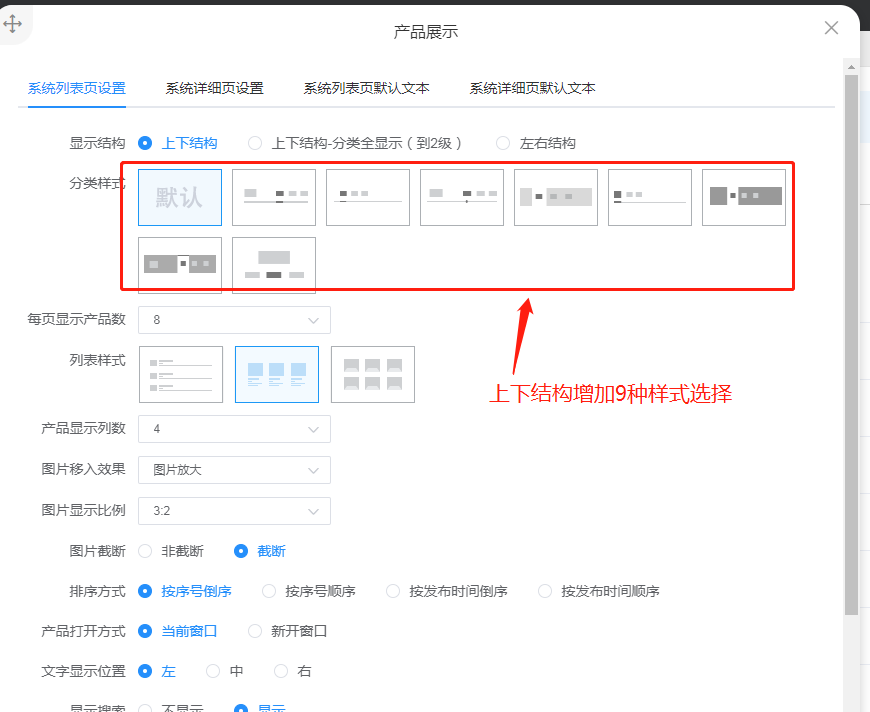Close the 产品展示 dialog
The height and width of the screenshot is (712, 870).
point(831,28)
